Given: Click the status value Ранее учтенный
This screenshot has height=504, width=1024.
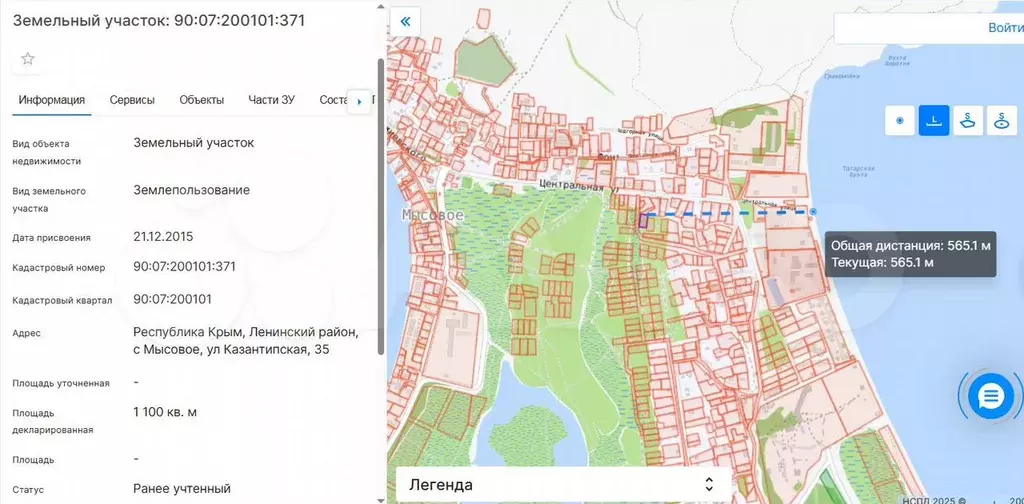Looking at the screenshot, I should point(182,488).
